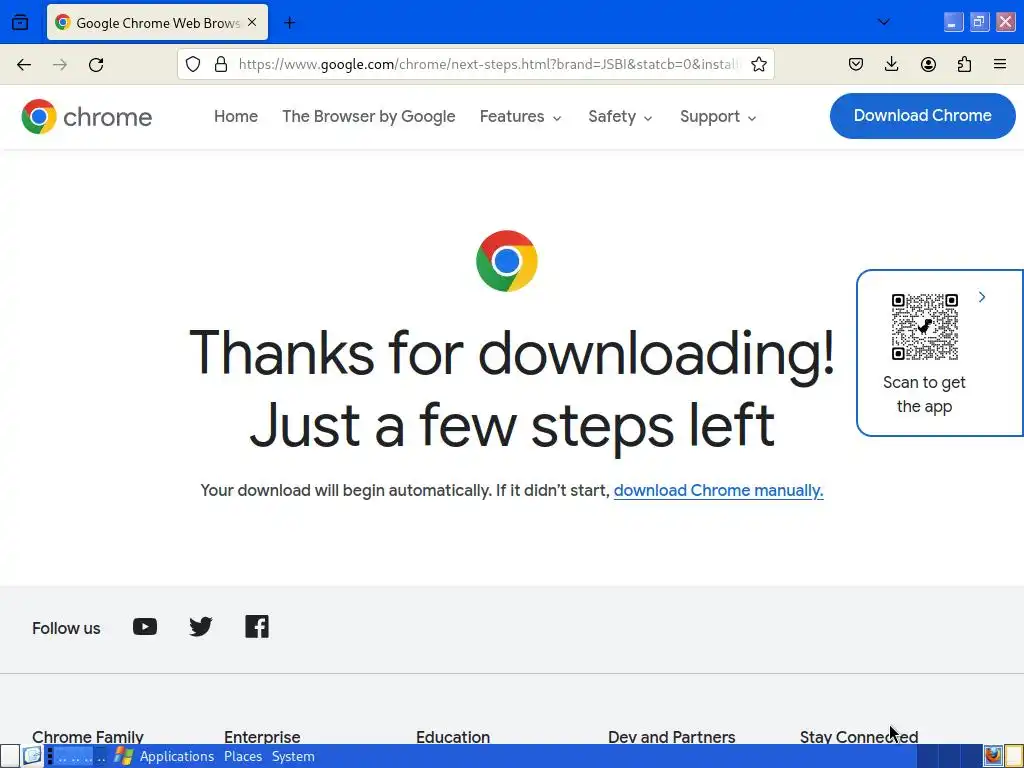Click the Download Chrome button
This screenshot has height=768, width=1024.
pos(922,116)
